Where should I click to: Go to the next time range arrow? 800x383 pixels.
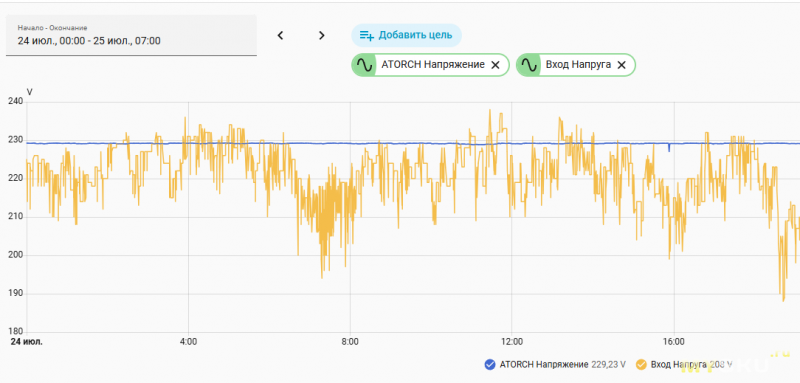coord(321,35)
